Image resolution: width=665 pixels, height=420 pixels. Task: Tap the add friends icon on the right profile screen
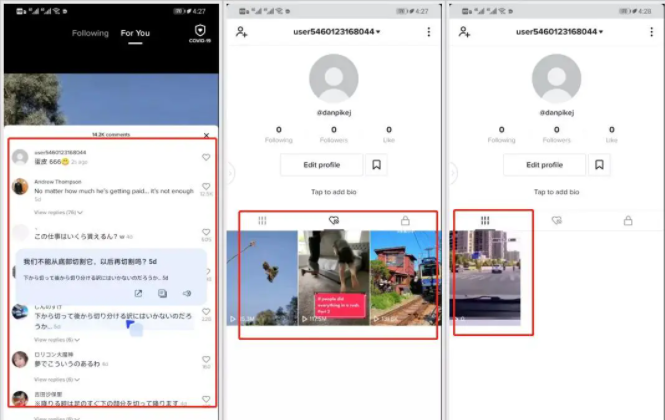pyautogui.click(x=464, y=32)
